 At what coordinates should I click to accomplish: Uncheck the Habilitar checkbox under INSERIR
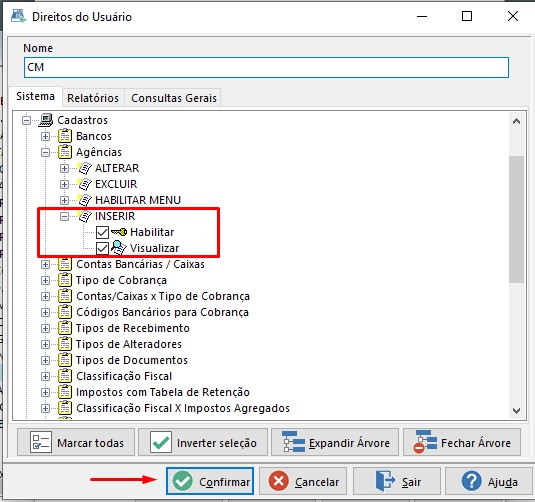click(x=102, y=232)
